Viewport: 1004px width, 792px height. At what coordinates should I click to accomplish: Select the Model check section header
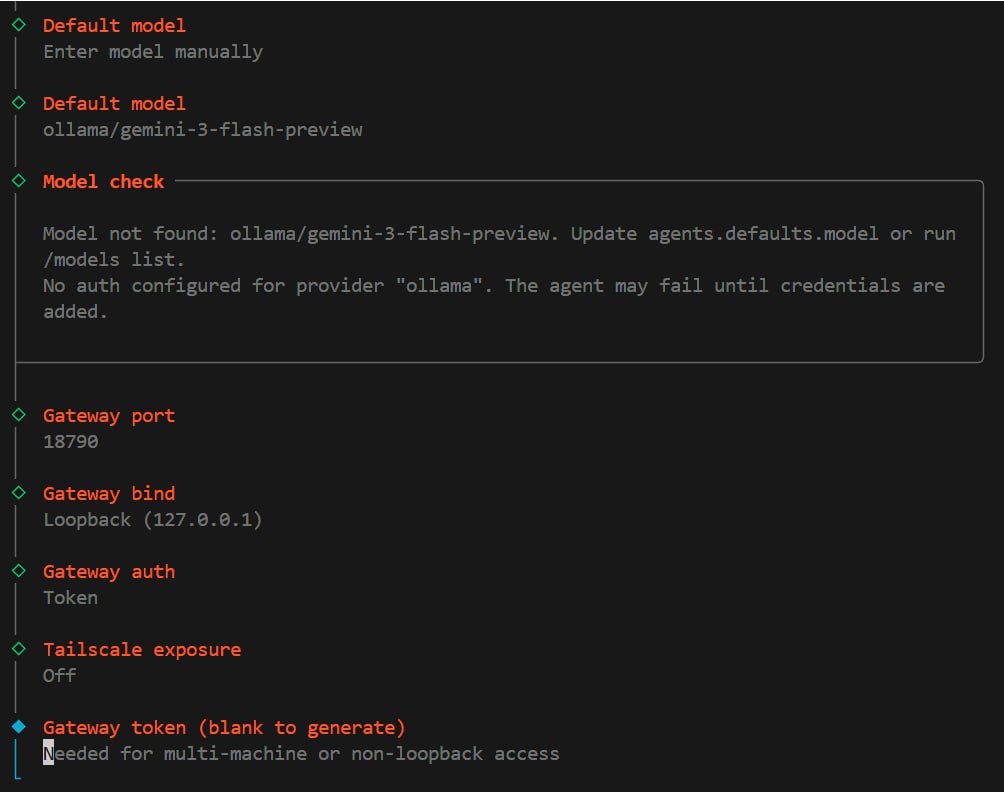click(103, 181)
